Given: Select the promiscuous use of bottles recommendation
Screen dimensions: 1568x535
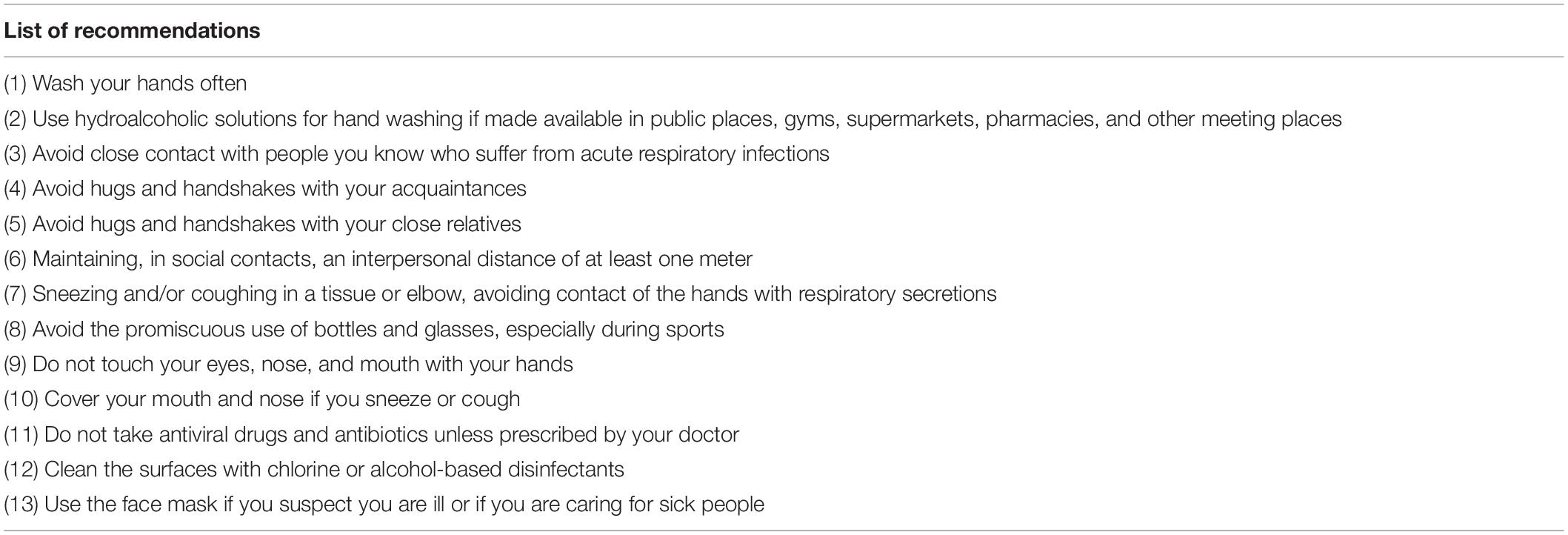Looking at the screenshot, I should [364, 330].
